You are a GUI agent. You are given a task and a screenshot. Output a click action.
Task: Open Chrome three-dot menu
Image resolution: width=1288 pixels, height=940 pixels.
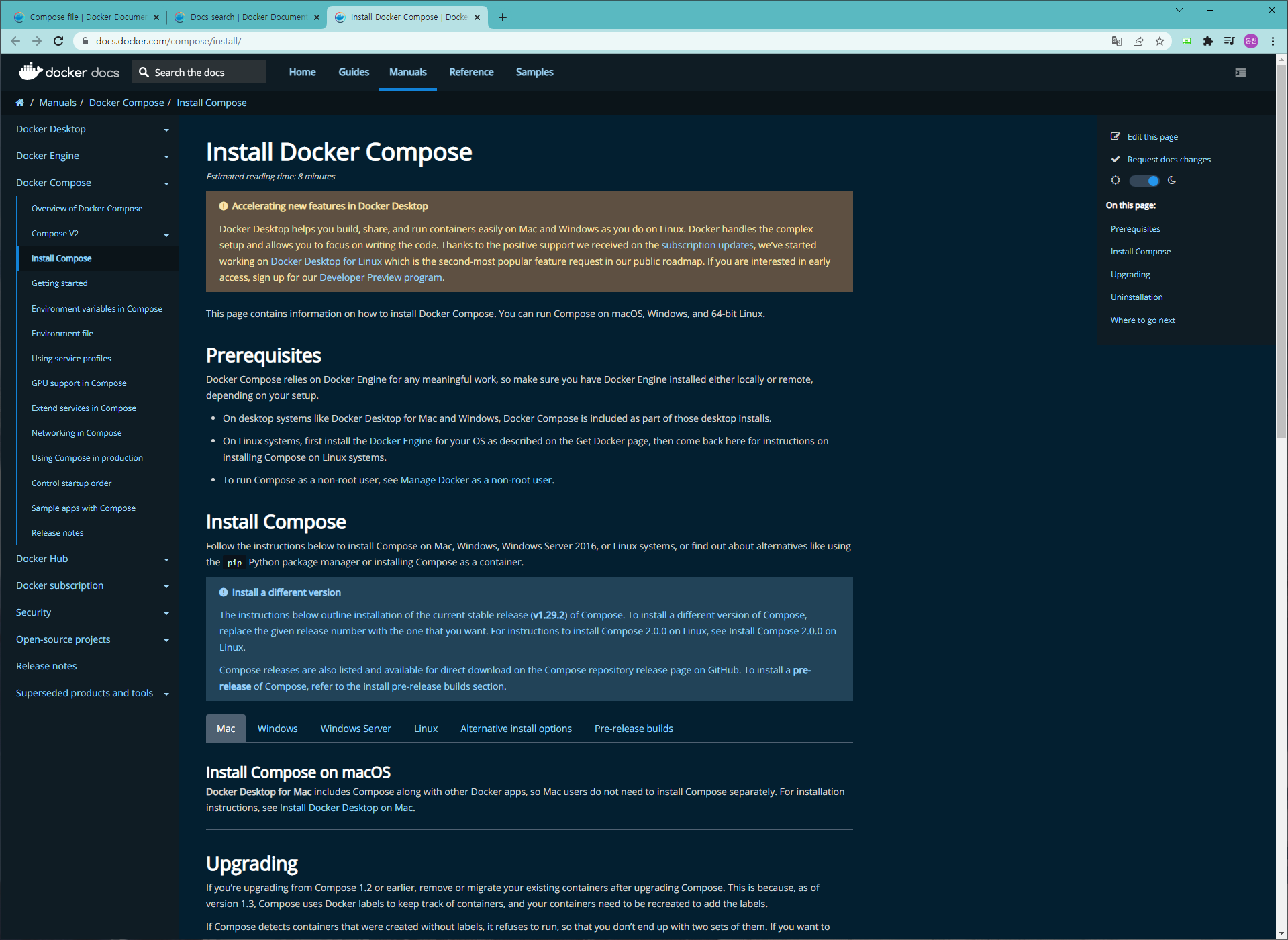pos(1273,41)
